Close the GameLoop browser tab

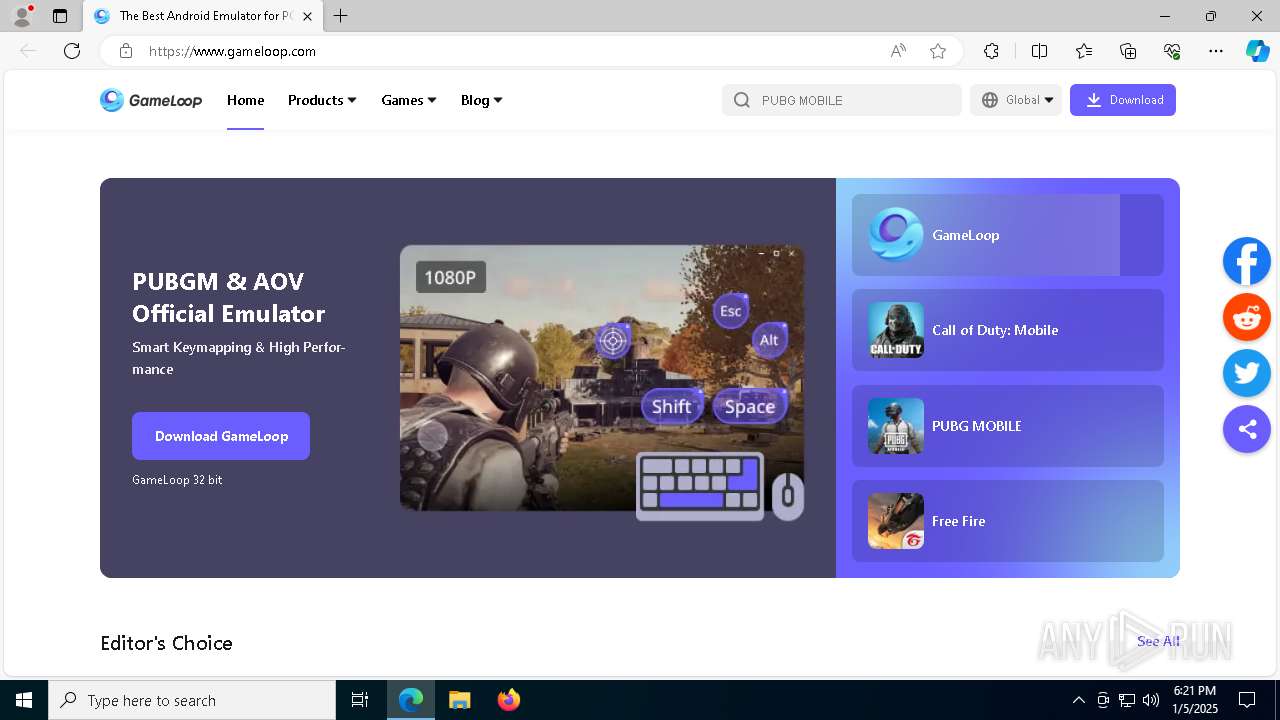[x=307, y=16]
